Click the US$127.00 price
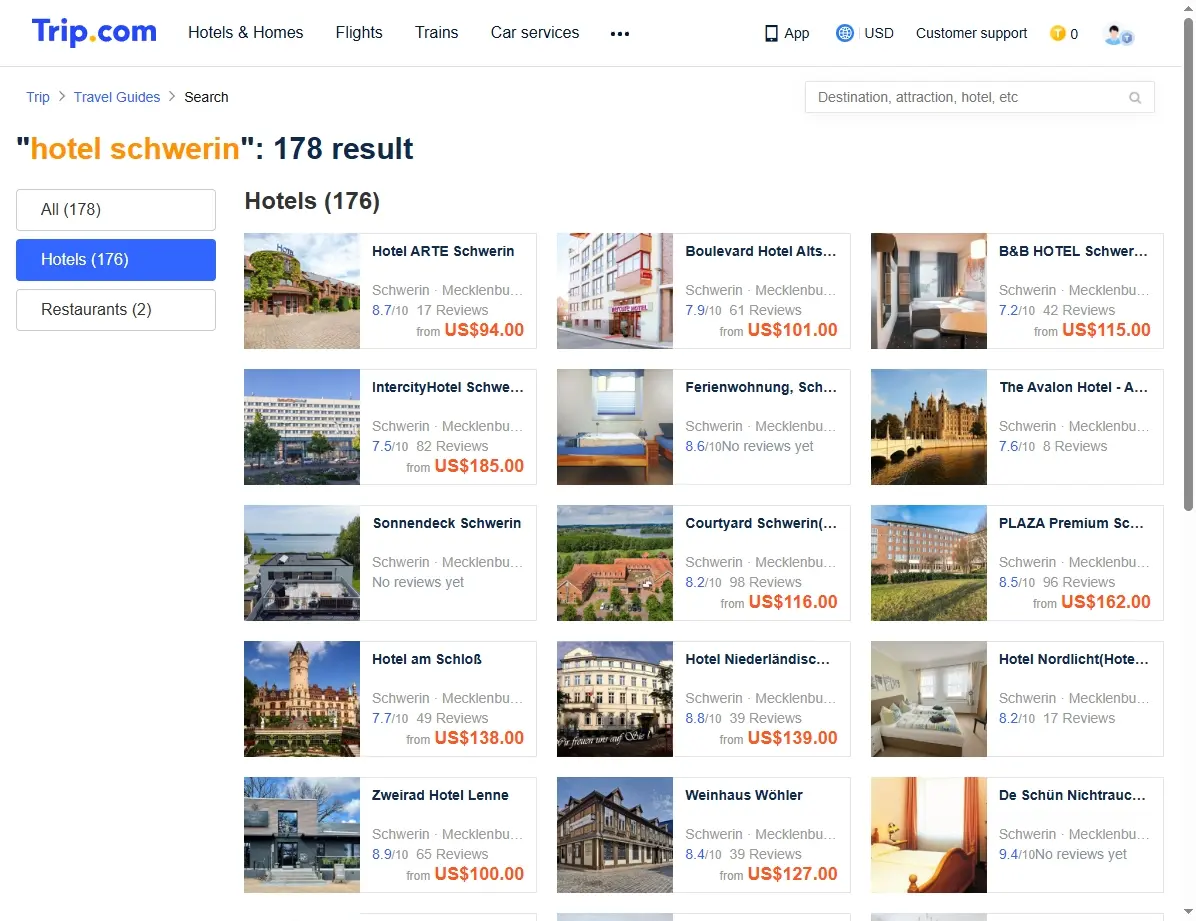 [x=793, y=873]
